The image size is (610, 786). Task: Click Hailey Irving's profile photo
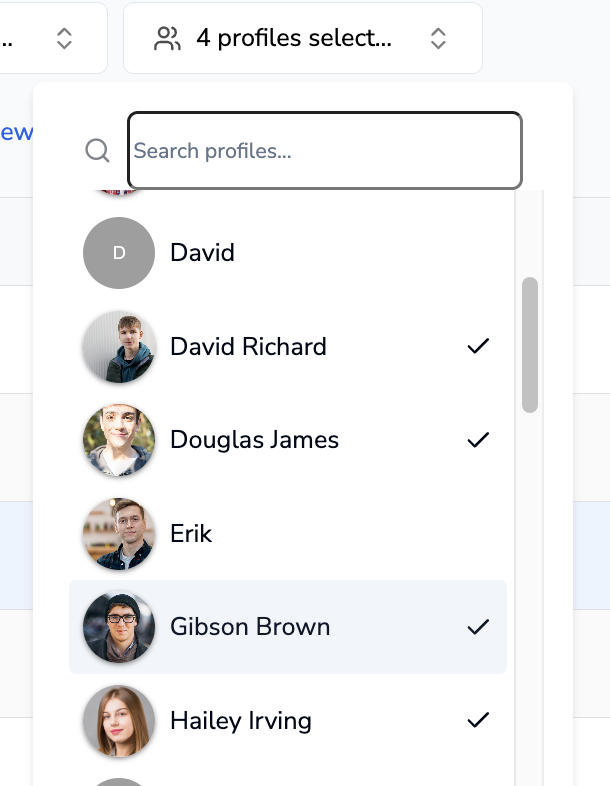coord(119,721)
